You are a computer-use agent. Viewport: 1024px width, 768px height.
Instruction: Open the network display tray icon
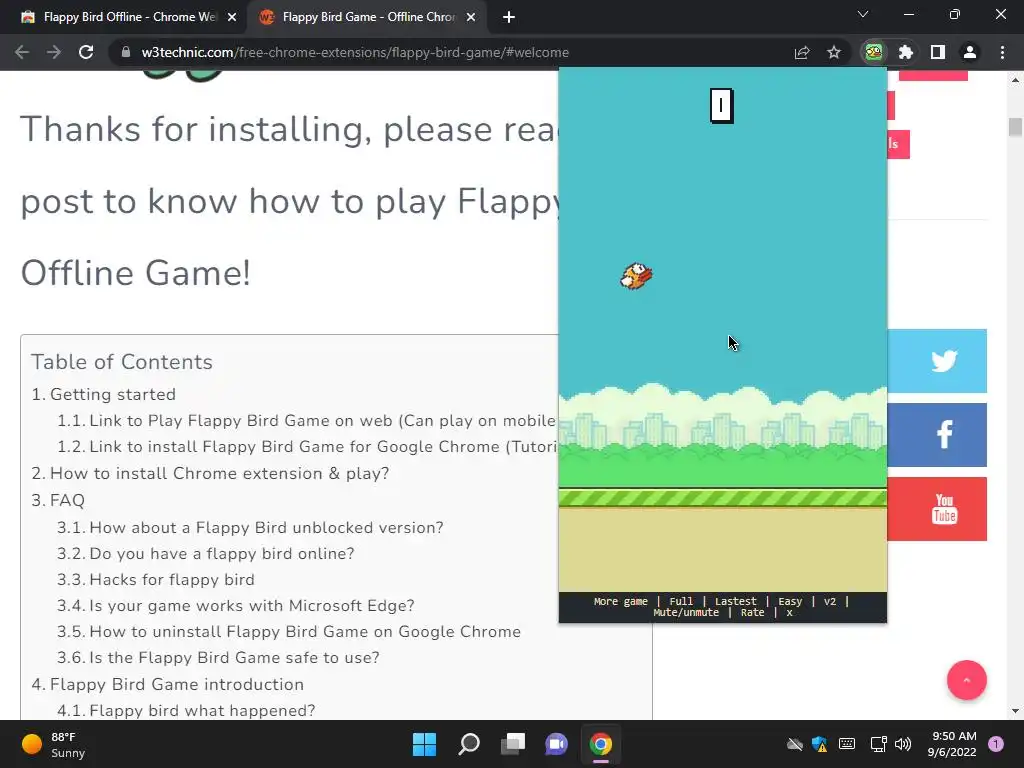point(878,744)
